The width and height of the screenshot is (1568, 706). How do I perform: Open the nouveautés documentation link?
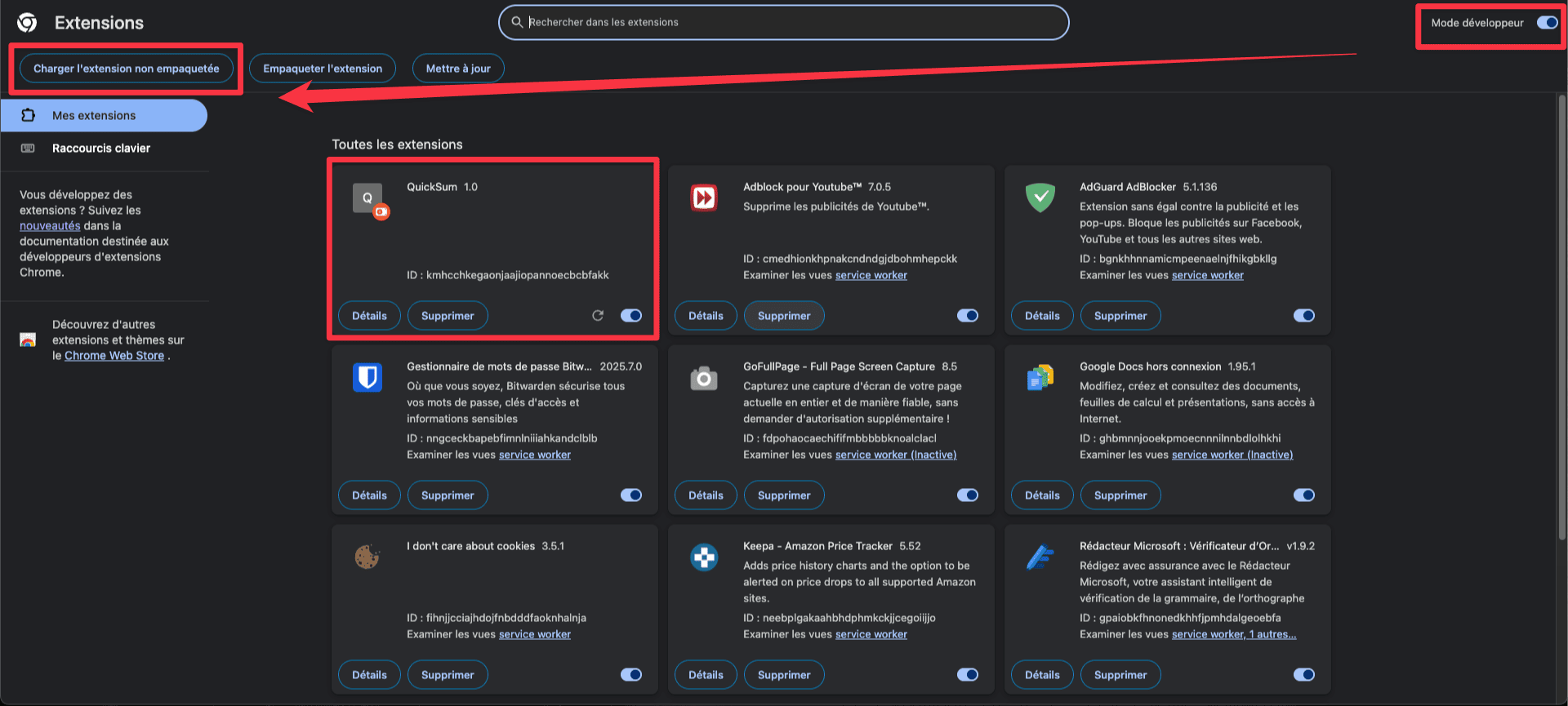50,226
